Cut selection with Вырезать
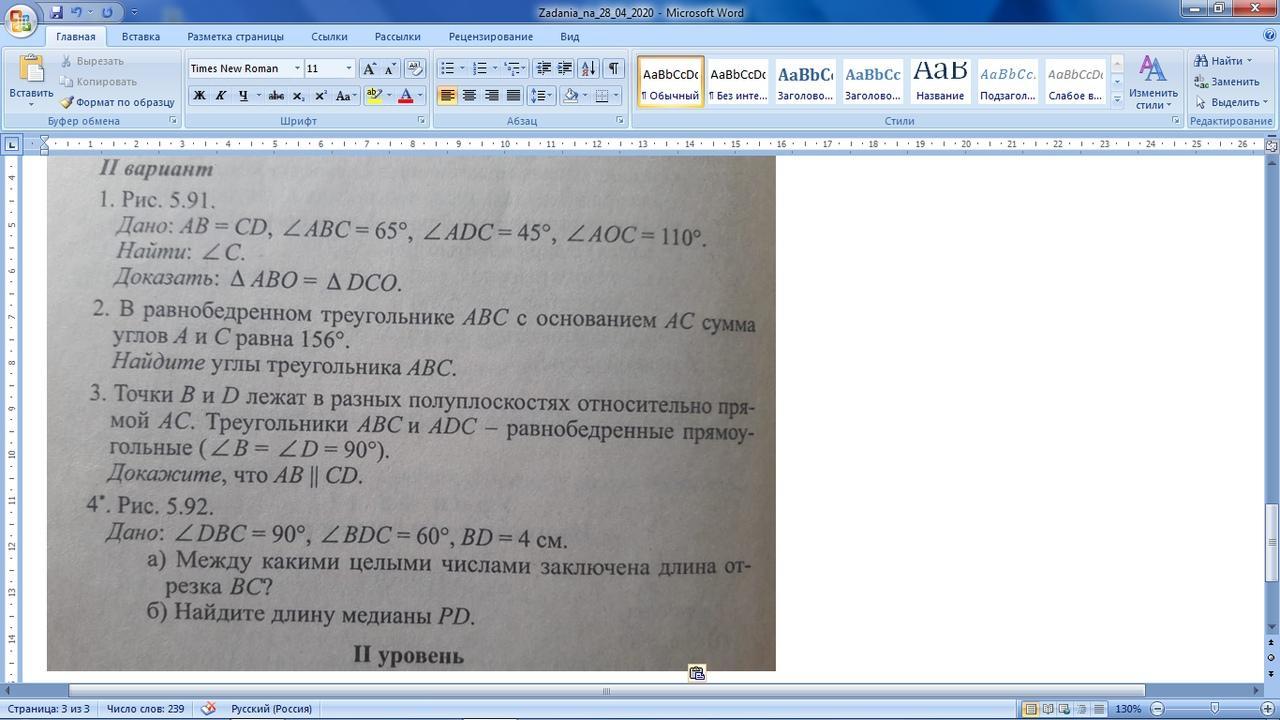Image resolution: width=1280 pixels, height=720 pixels. click(91, 61)
